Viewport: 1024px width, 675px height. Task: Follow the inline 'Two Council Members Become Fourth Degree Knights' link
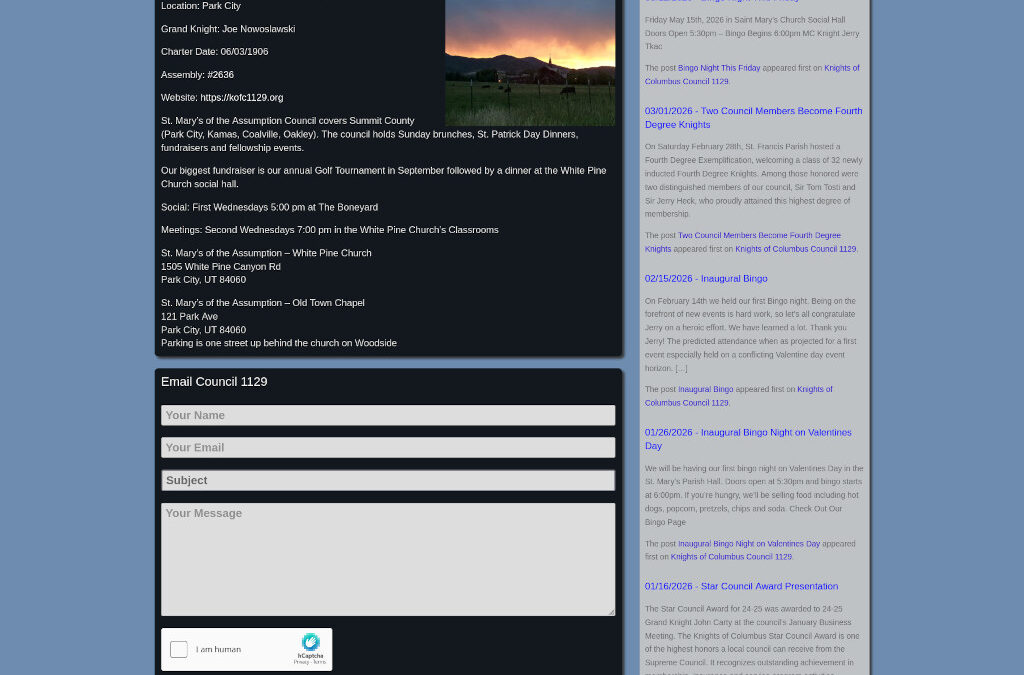(743, 242)
